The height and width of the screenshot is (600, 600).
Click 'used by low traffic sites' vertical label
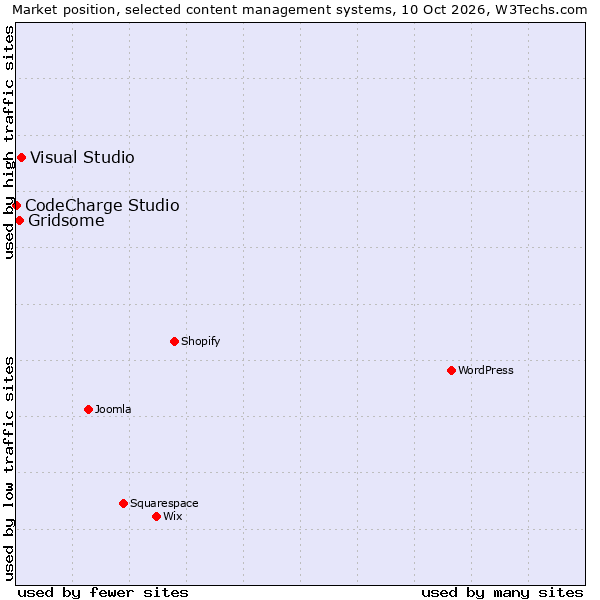9,469
